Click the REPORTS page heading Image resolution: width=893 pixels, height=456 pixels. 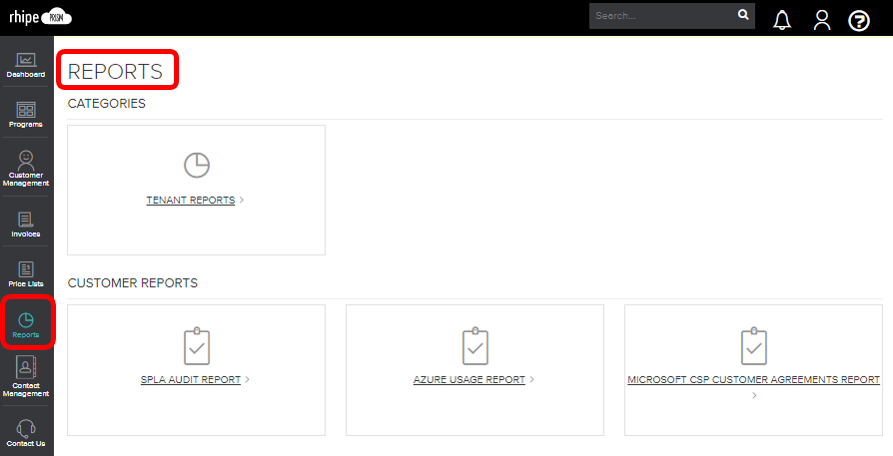[x=115, y=71]
